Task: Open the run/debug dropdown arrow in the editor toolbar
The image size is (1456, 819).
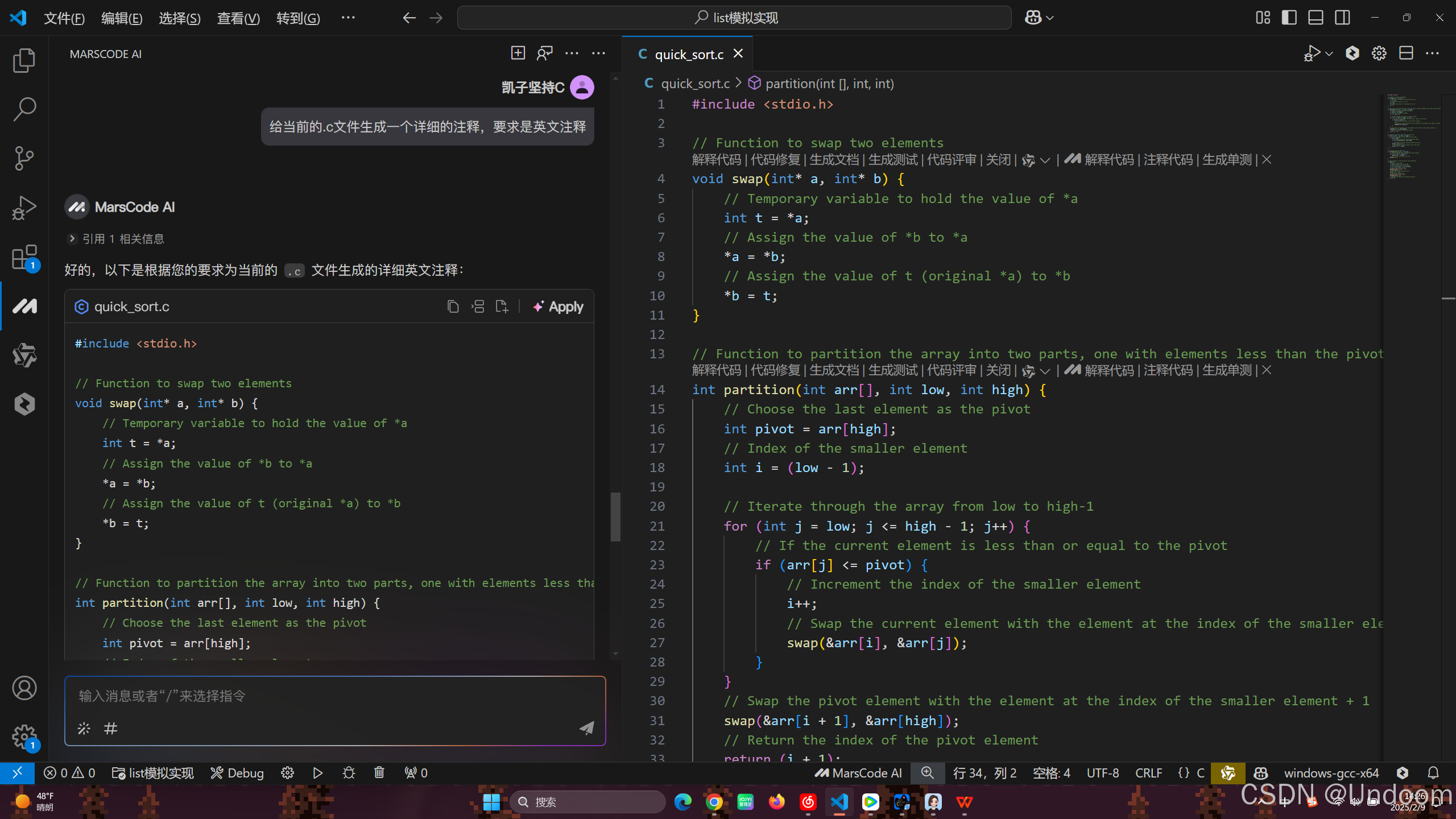Action: point(1329,53)
